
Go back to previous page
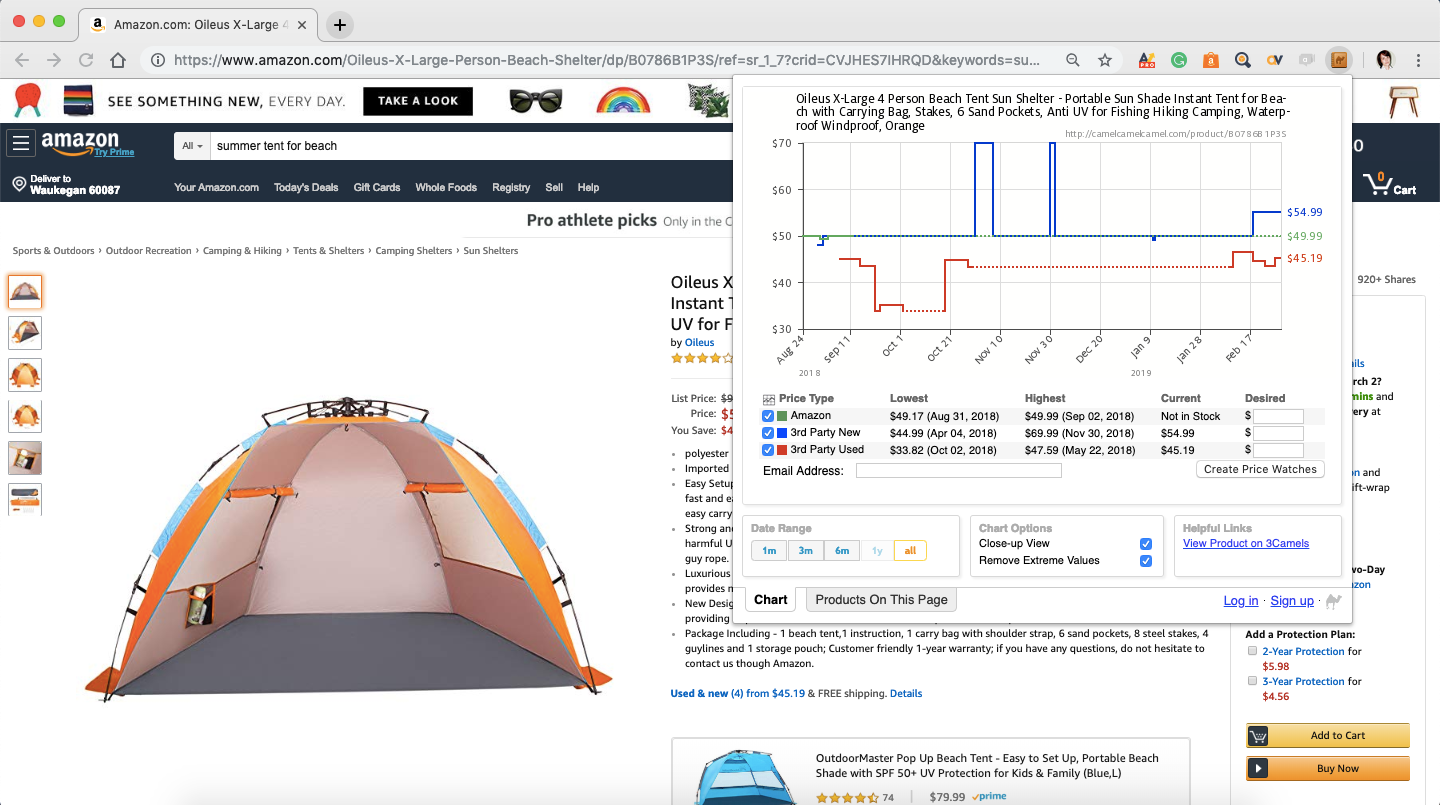point(22,60)
